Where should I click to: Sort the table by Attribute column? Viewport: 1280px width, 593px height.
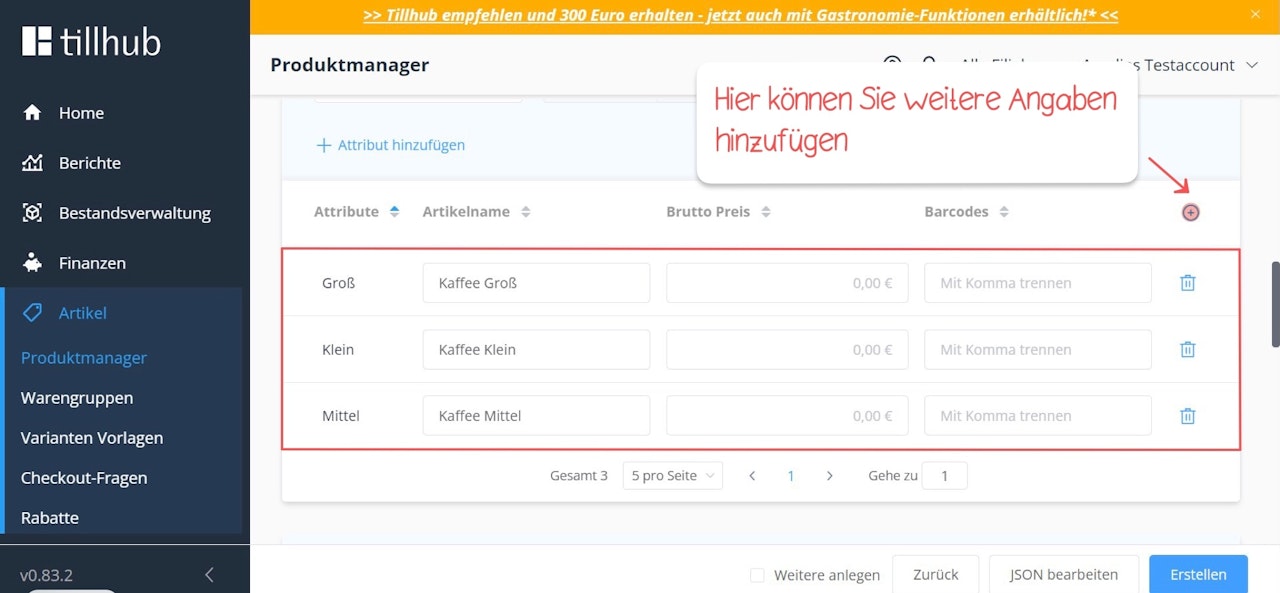coord(356,212)
